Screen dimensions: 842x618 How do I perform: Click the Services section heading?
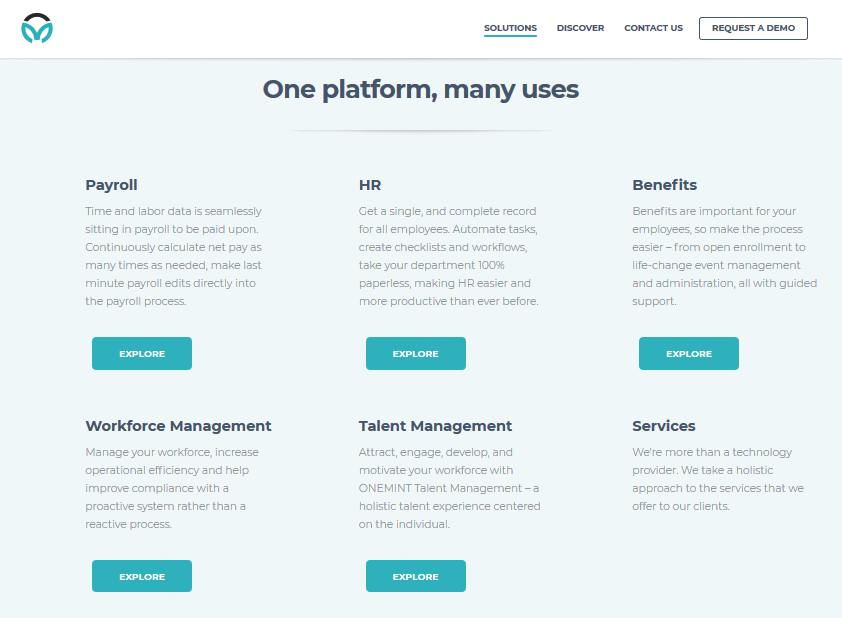664,426
